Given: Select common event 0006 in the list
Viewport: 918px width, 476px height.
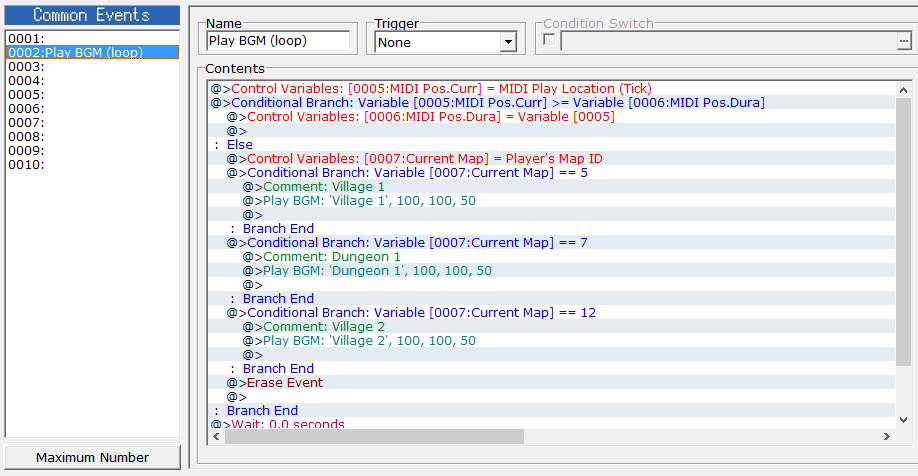Looking at the screenshot, I should coord(92,109).
